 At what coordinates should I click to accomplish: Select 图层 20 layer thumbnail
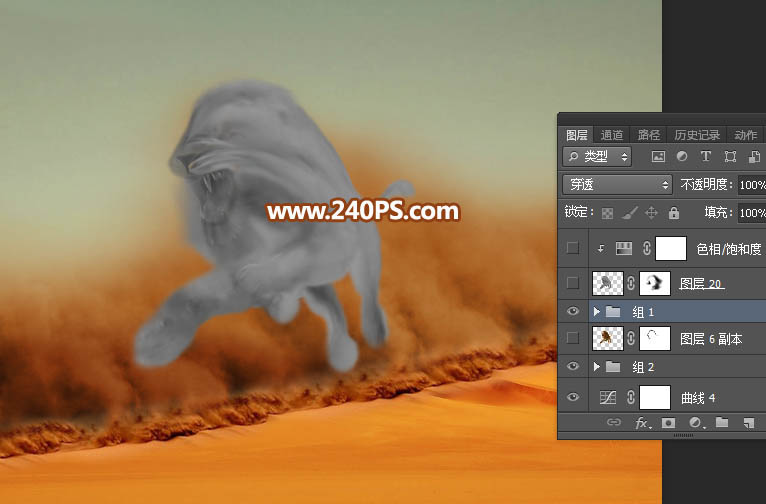point(608,283)
